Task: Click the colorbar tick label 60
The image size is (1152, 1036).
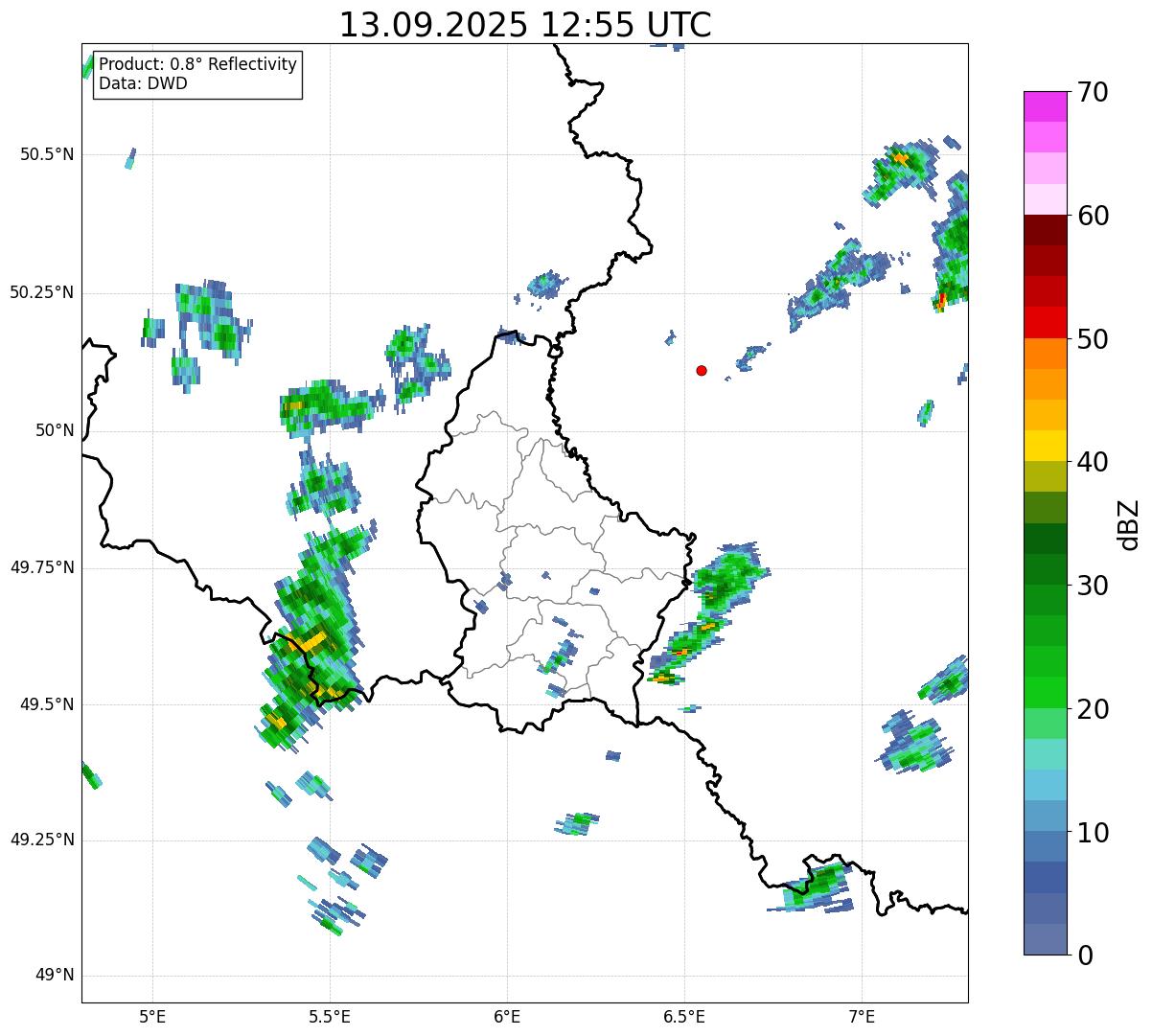Action: tap(1094, 216)
